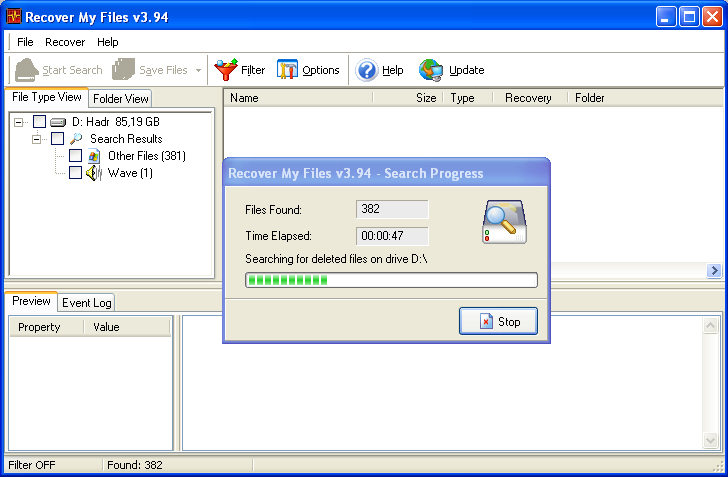Select the D: Hadr 85,19 GB drive label

click(x=116, y=122)
